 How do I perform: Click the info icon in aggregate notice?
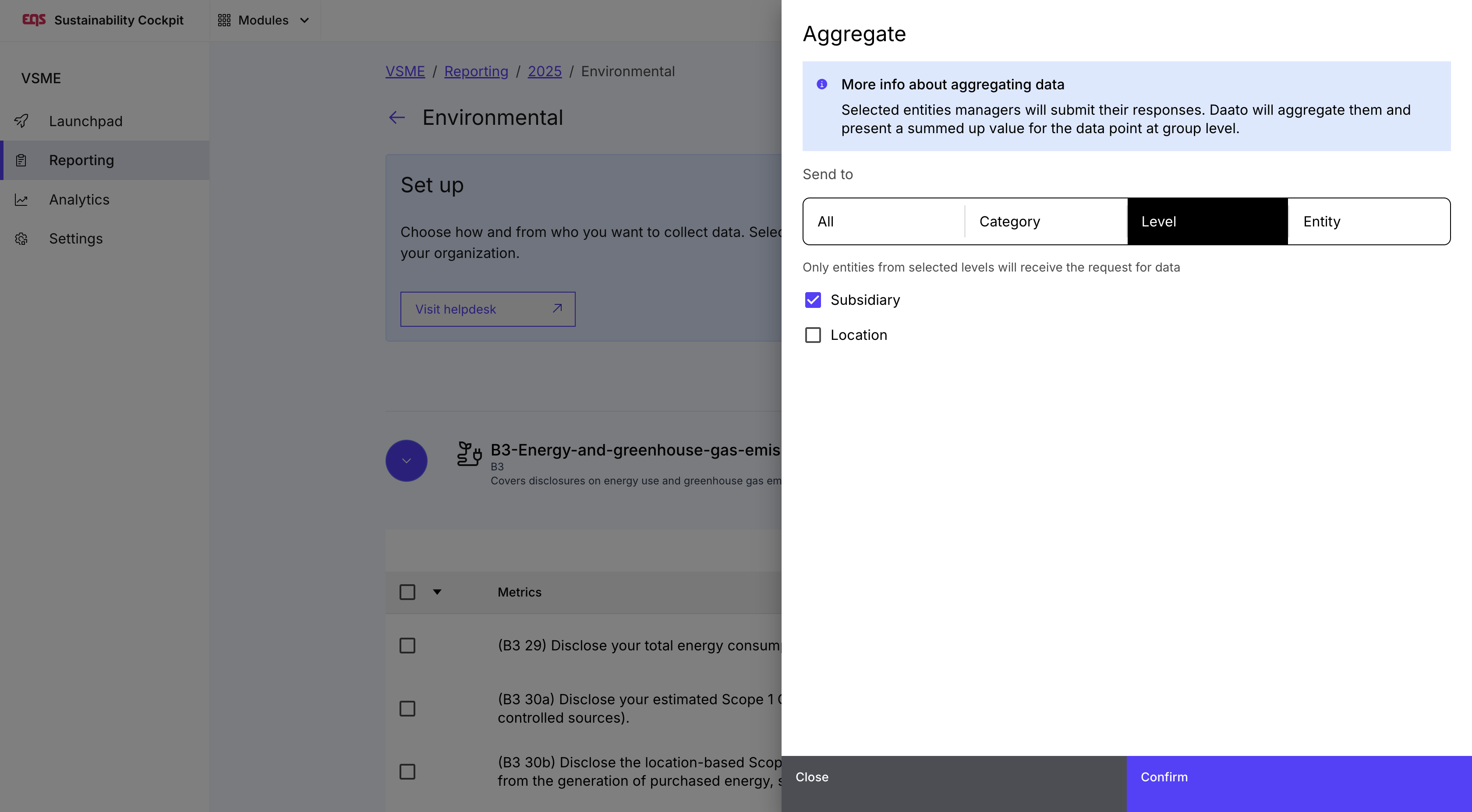[x=822, y=85]
